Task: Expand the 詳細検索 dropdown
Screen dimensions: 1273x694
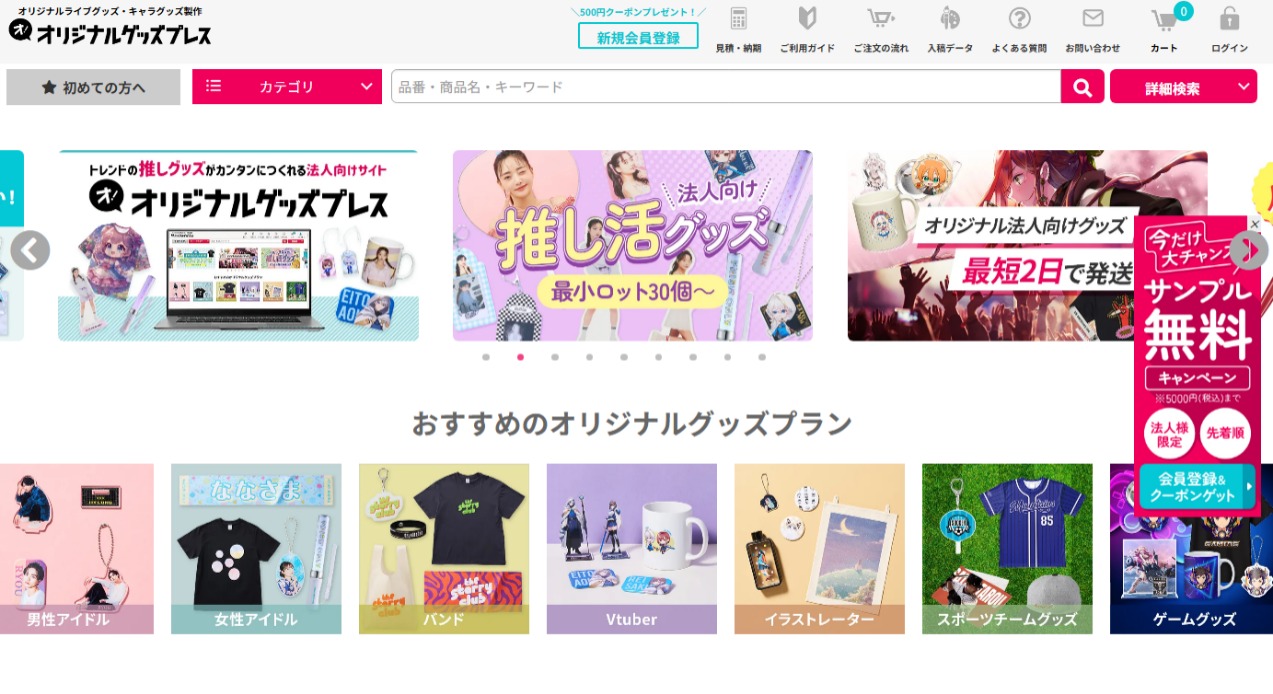Action: pos(1183,87)
